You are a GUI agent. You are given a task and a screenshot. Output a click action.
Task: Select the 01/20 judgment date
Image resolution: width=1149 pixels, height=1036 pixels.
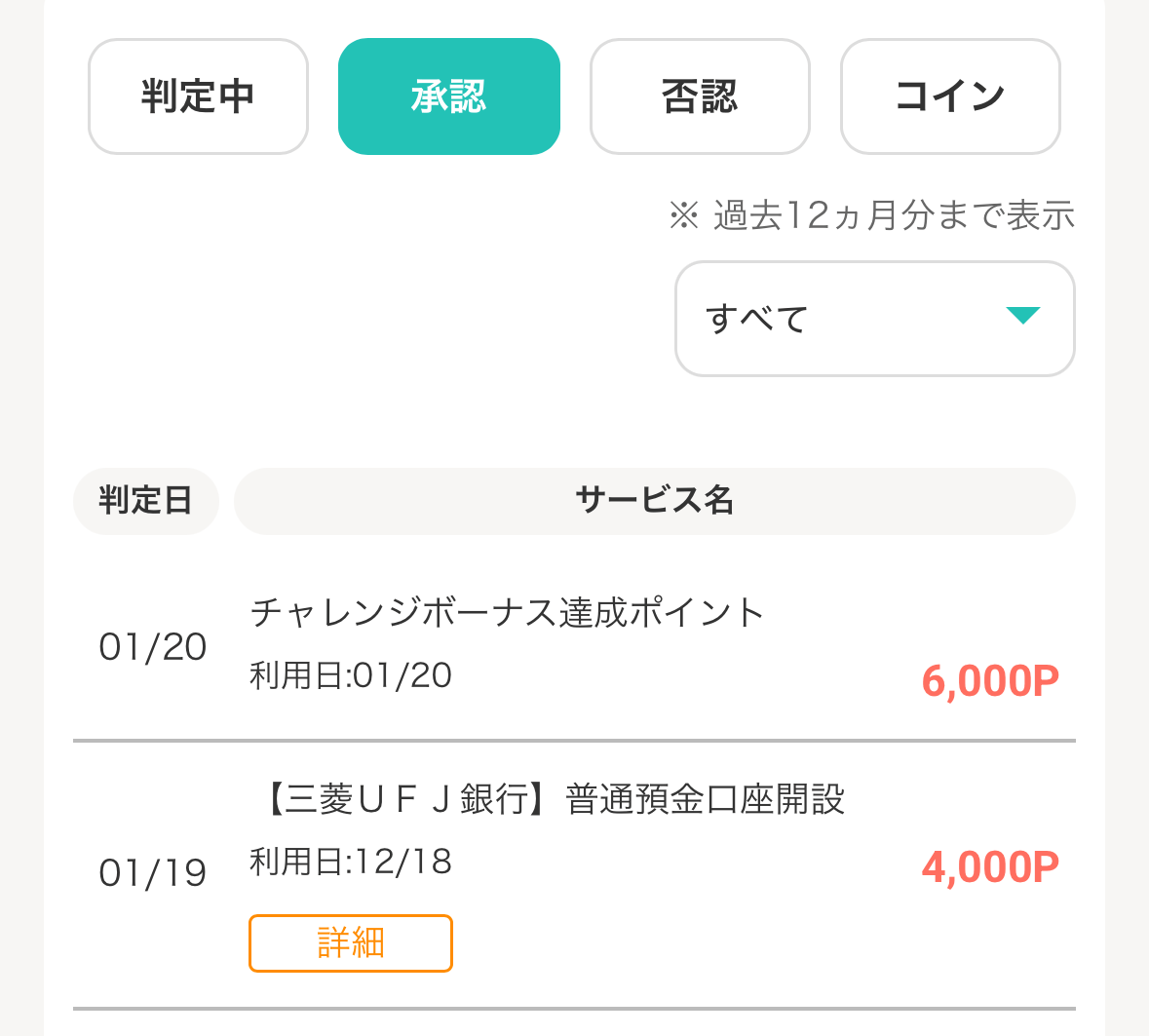point(153,645)
